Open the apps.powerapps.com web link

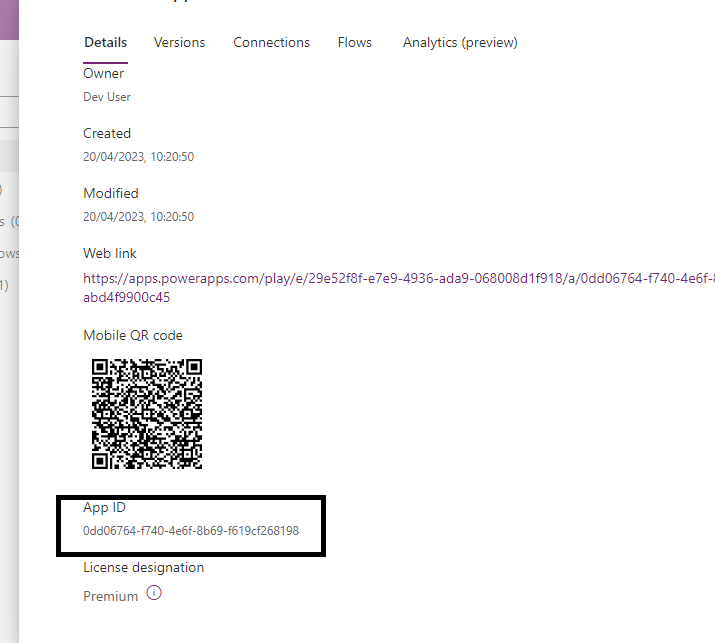coord(399,287)
